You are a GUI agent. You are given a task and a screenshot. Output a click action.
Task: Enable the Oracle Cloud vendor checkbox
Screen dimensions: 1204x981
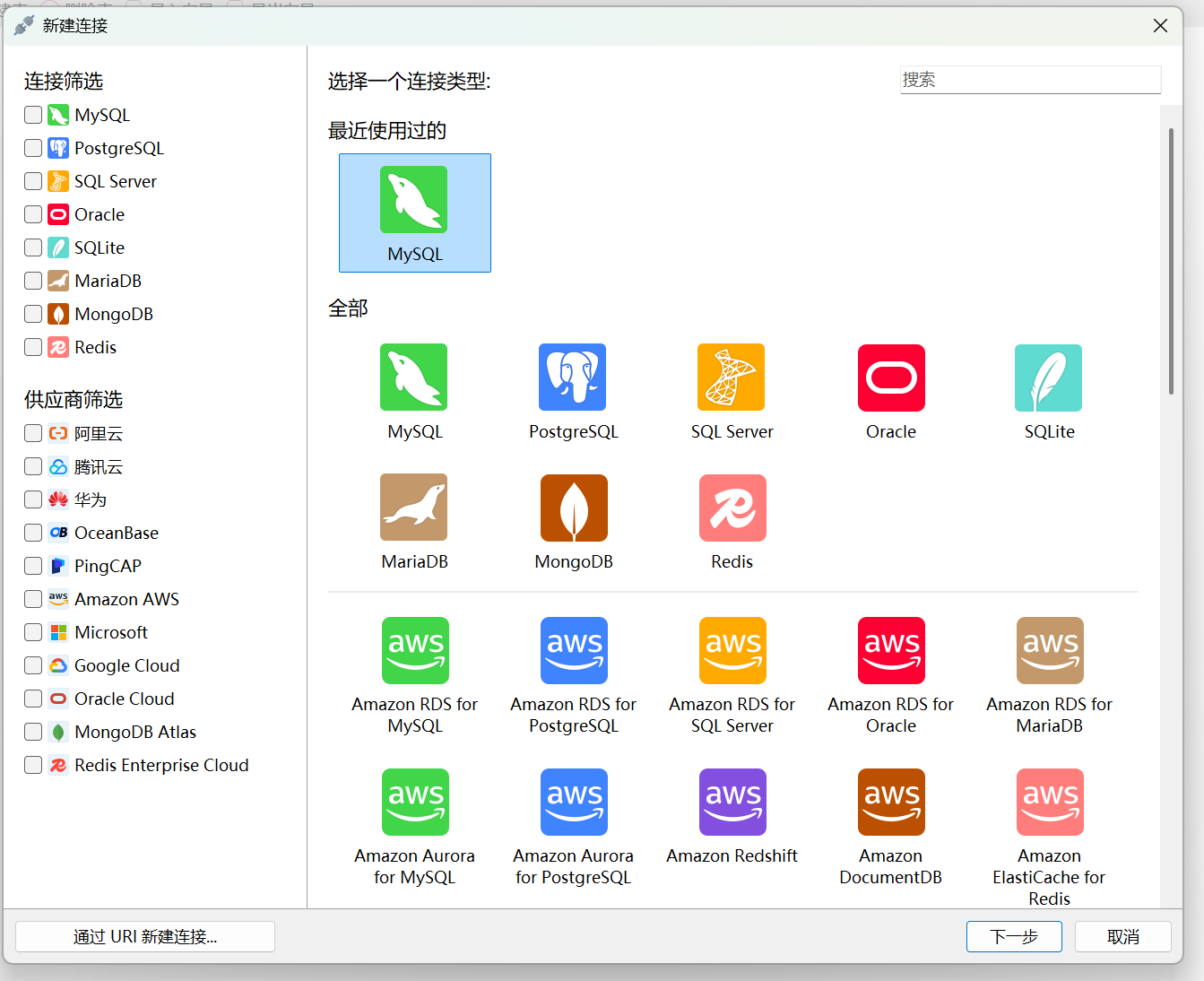(x=33, y=699)
